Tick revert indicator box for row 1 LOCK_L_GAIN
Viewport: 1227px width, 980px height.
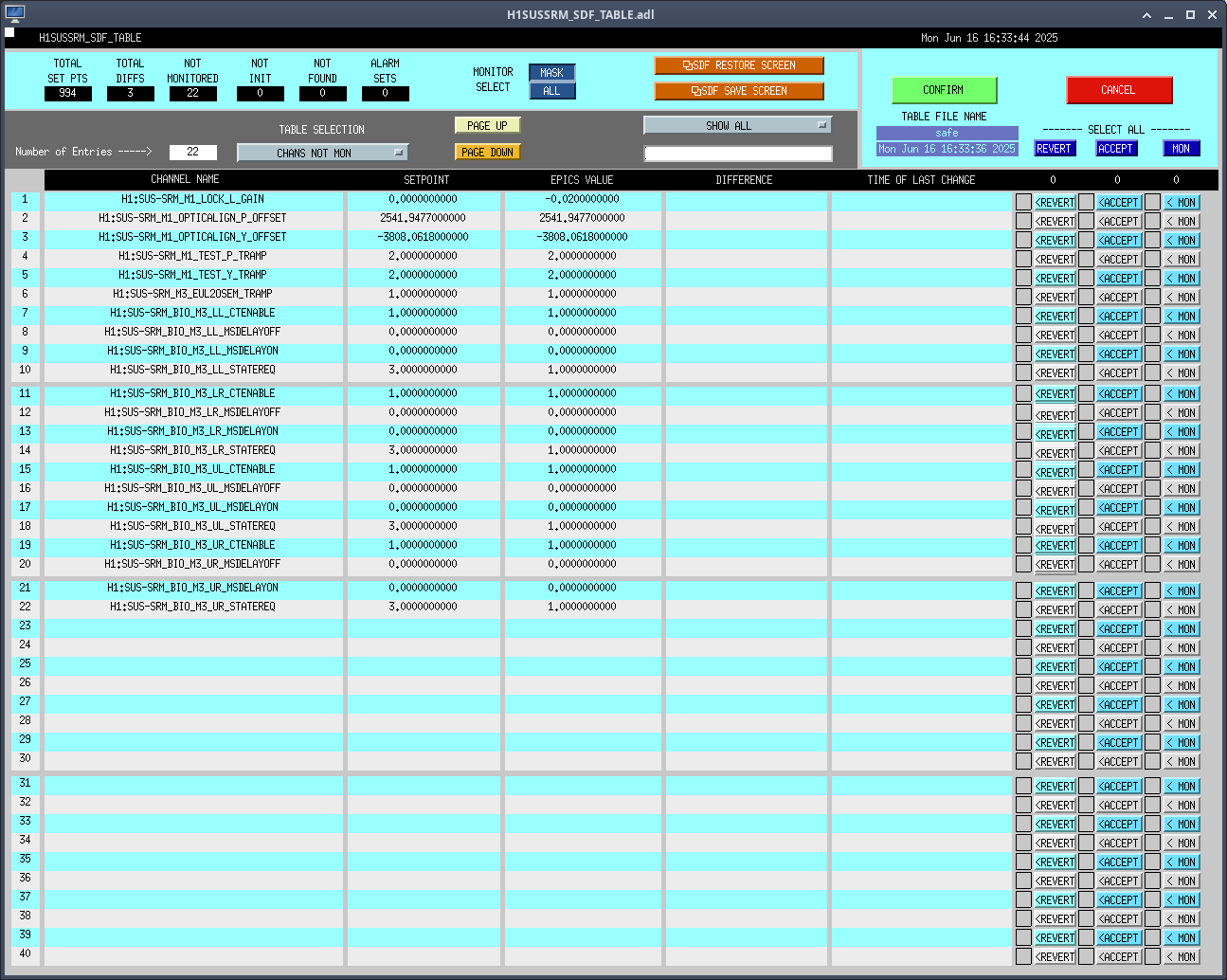click(x=1023, y=202)
